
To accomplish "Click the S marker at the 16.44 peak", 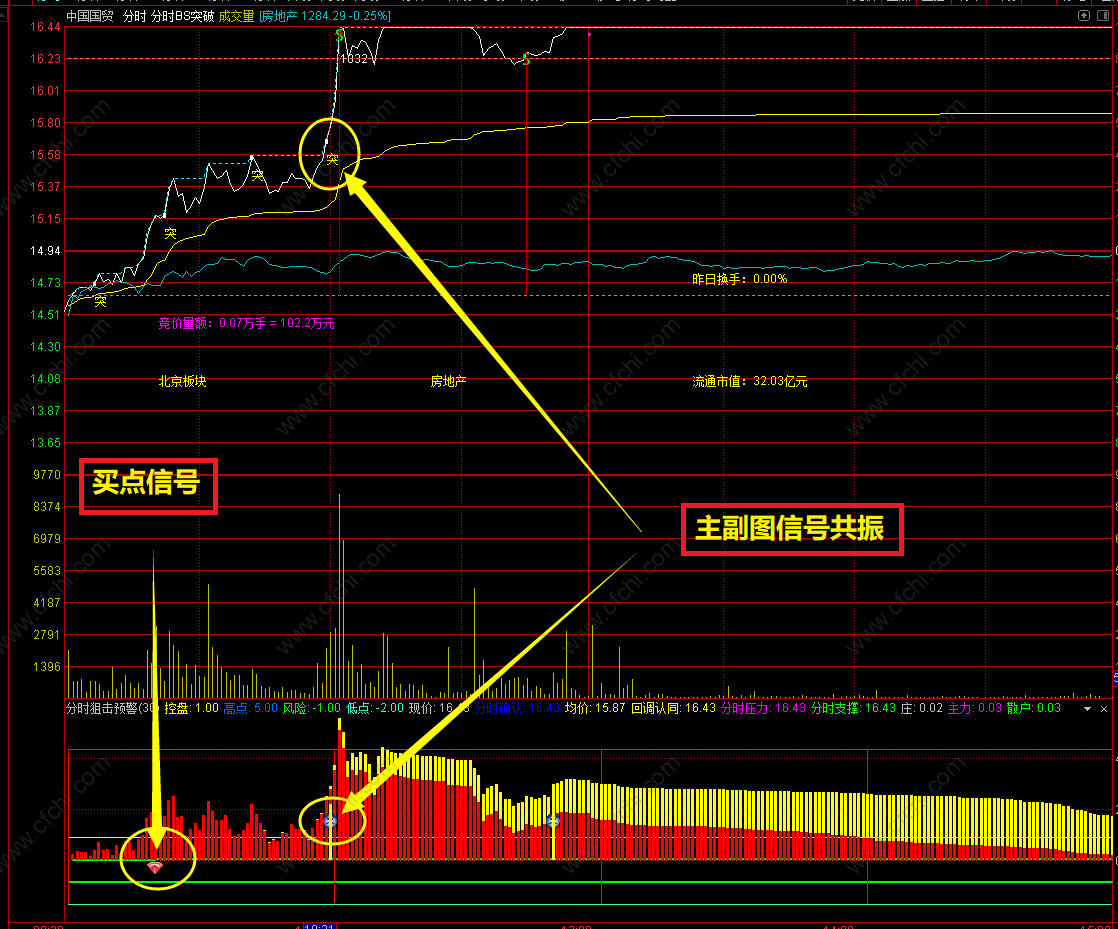I will coord(339,34).
